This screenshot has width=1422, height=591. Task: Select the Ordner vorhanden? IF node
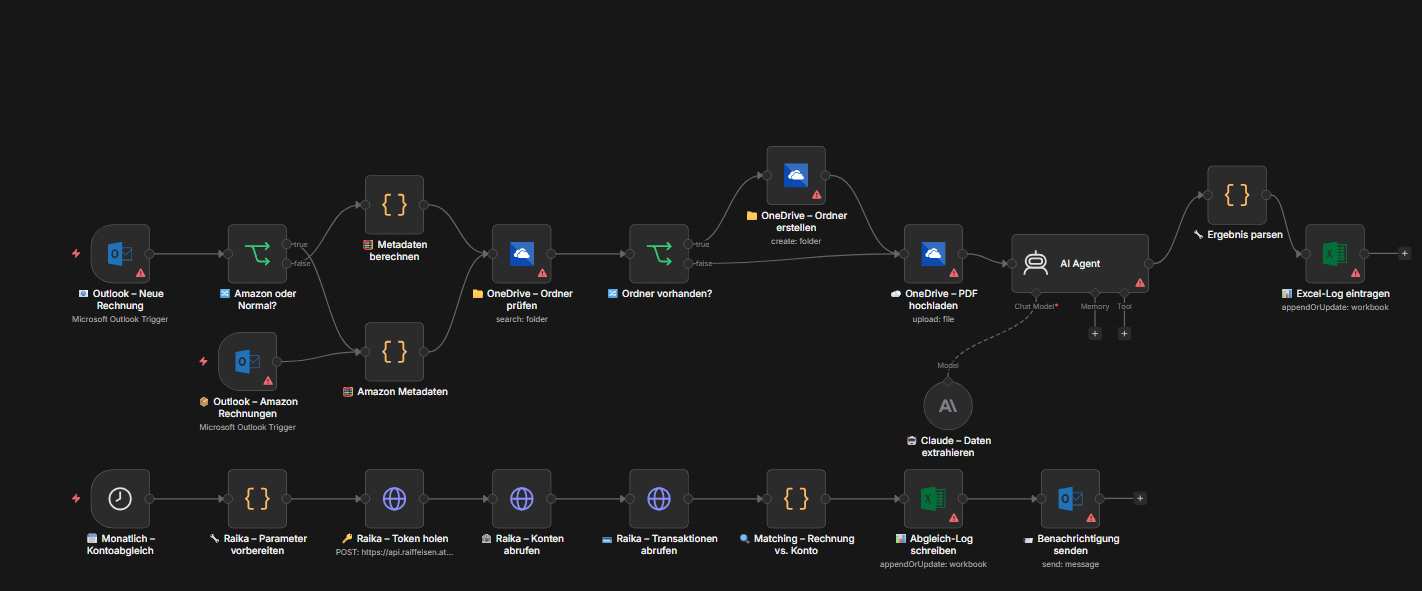659,253
